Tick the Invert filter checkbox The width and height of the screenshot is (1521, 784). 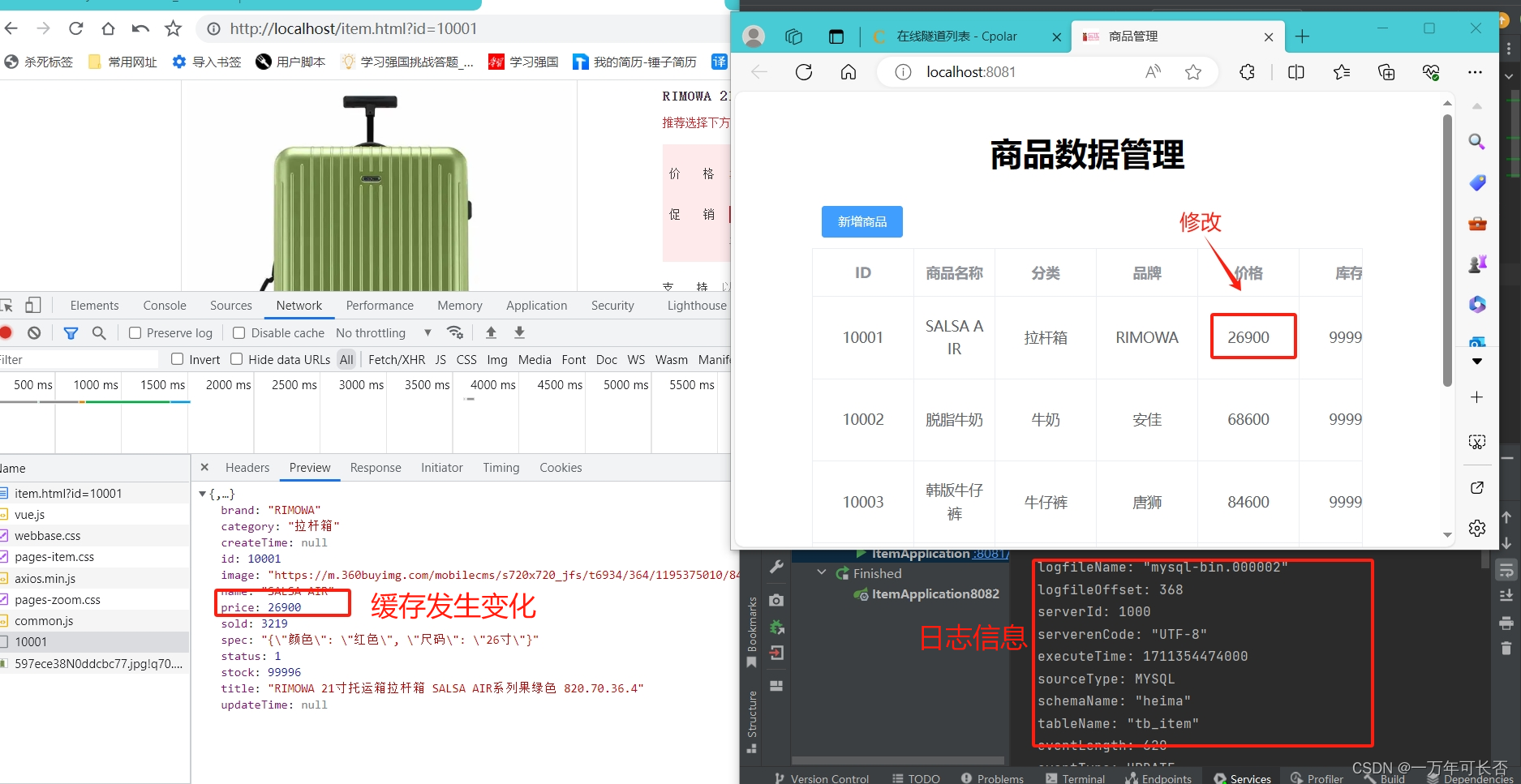coord(177,358)
